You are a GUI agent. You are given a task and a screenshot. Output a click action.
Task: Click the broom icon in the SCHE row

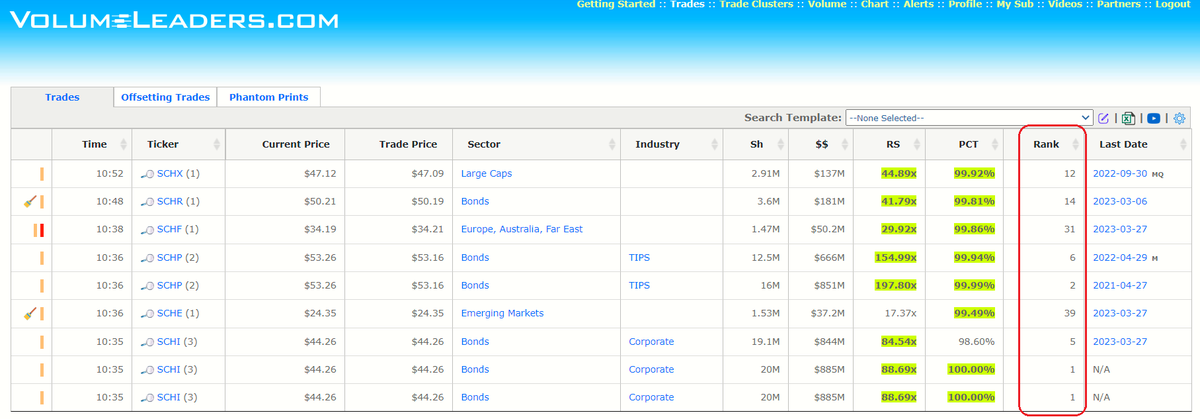(x=29, y=313)
